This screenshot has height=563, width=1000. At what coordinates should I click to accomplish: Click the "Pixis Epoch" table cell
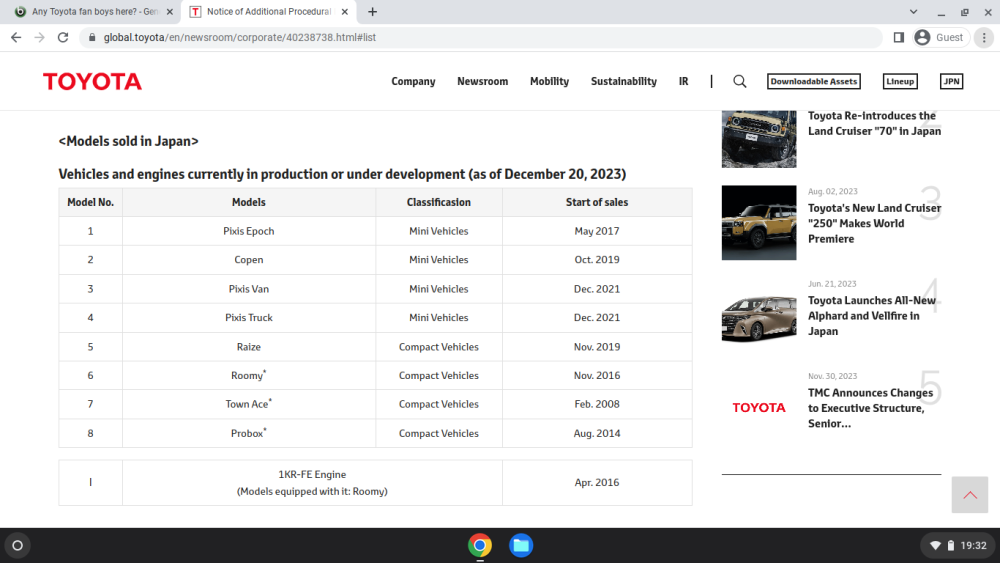tap(249, 231)
